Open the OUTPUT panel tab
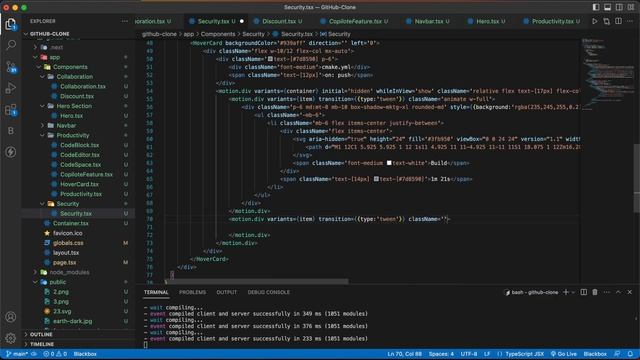The image size is (640, 360). (x=227, y=292)
